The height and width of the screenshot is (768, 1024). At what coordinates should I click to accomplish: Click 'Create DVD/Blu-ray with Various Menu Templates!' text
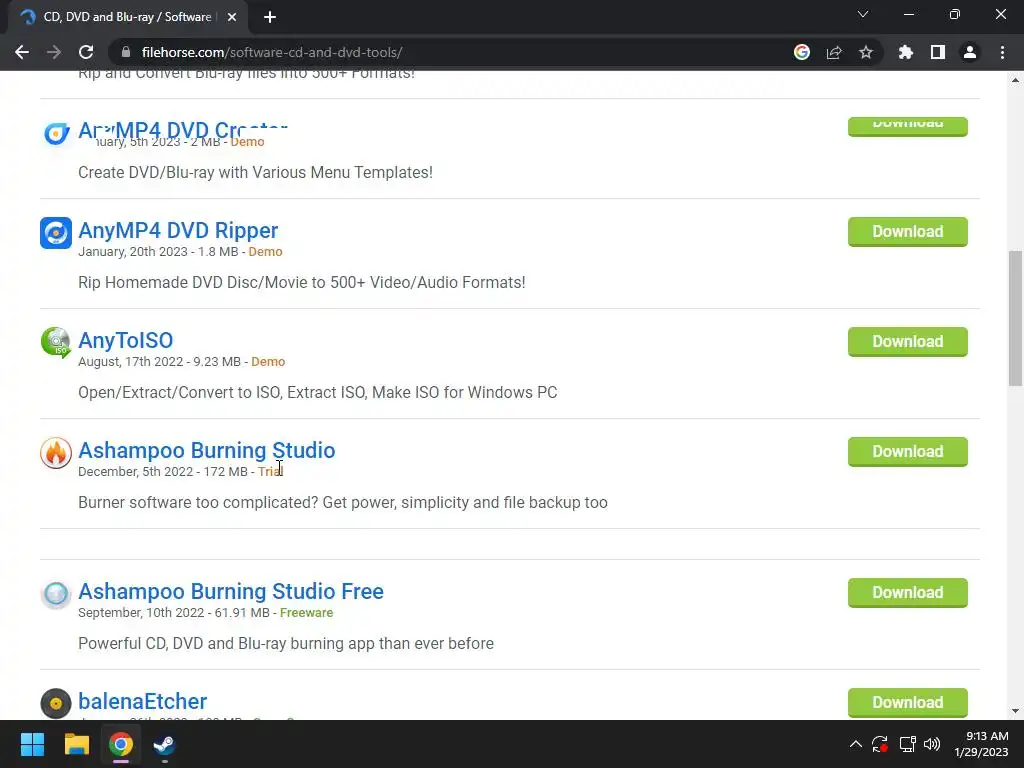click(x=255, y=172)
